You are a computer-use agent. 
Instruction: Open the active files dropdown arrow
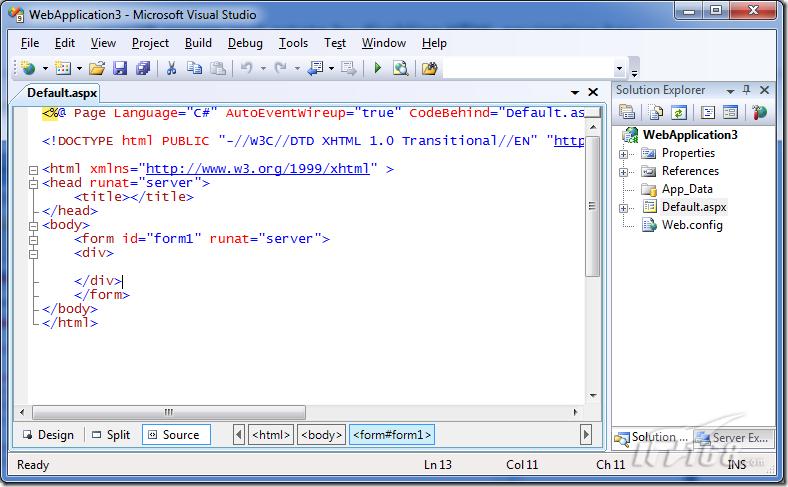click(575, 92)
